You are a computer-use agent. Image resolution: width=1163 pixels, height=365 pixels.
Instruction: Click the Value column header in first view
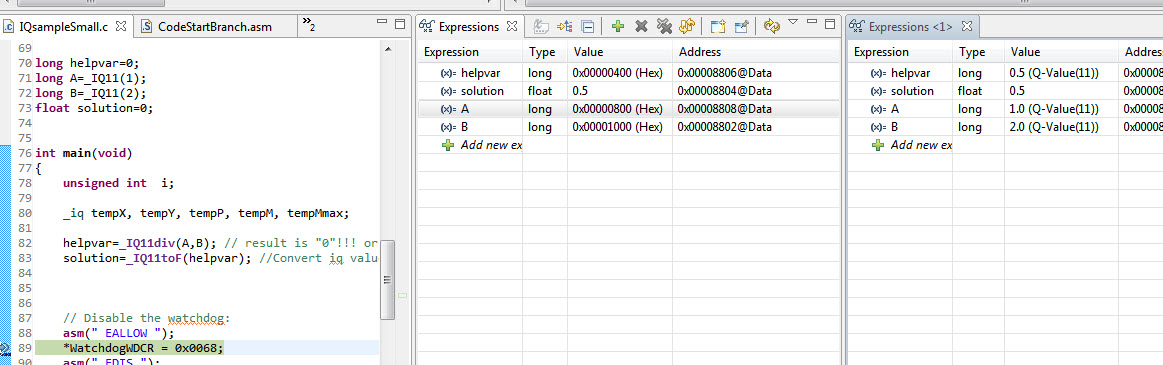pos(619,52)
